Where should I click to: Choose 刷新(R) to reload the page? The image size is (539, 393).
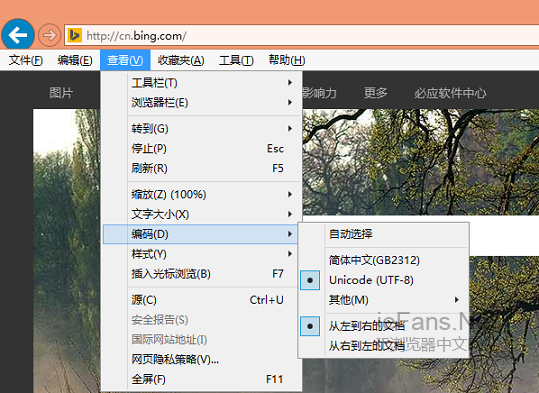201,168
